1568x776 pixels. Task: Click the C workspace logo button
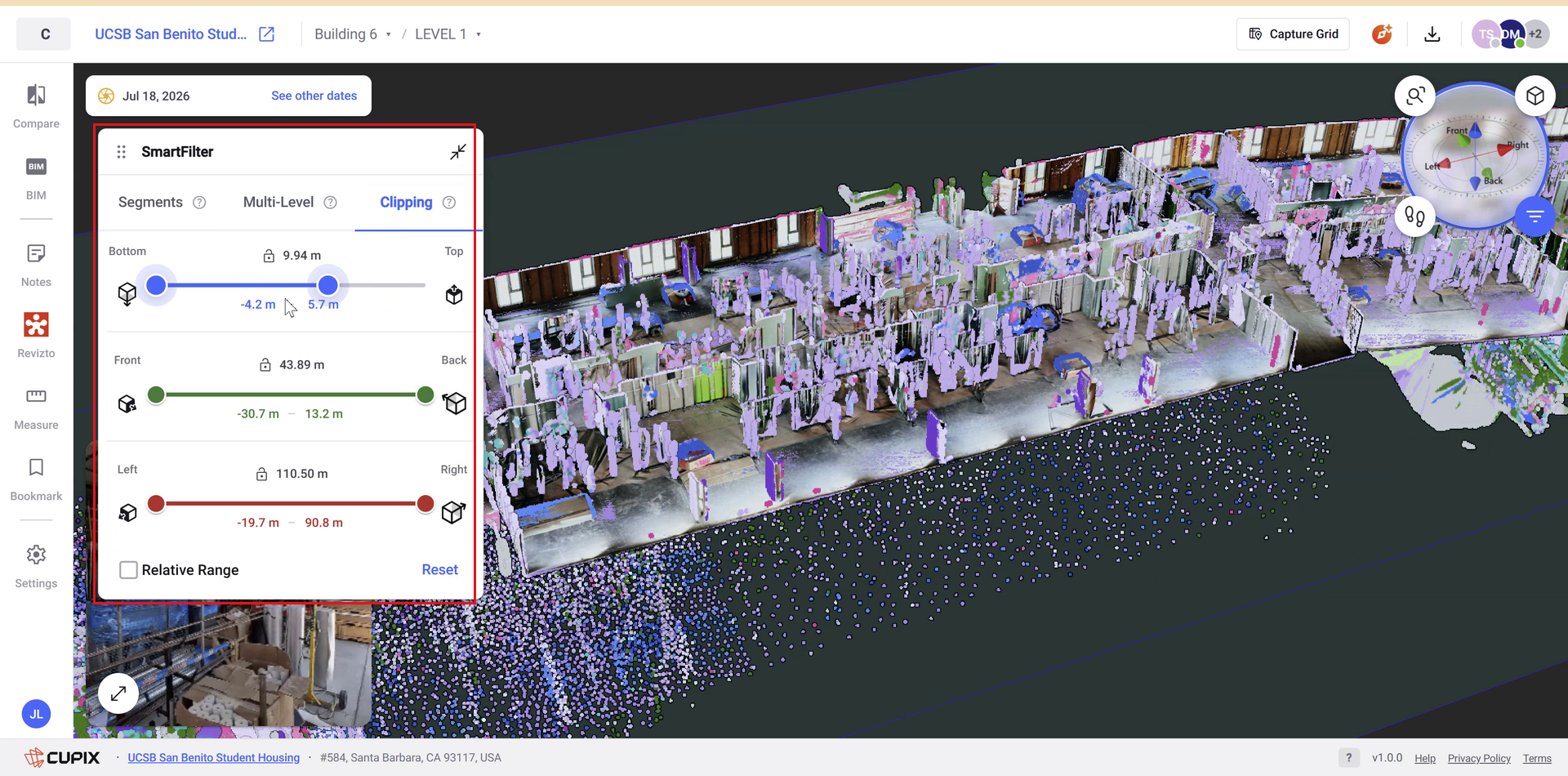click(44, 34)
